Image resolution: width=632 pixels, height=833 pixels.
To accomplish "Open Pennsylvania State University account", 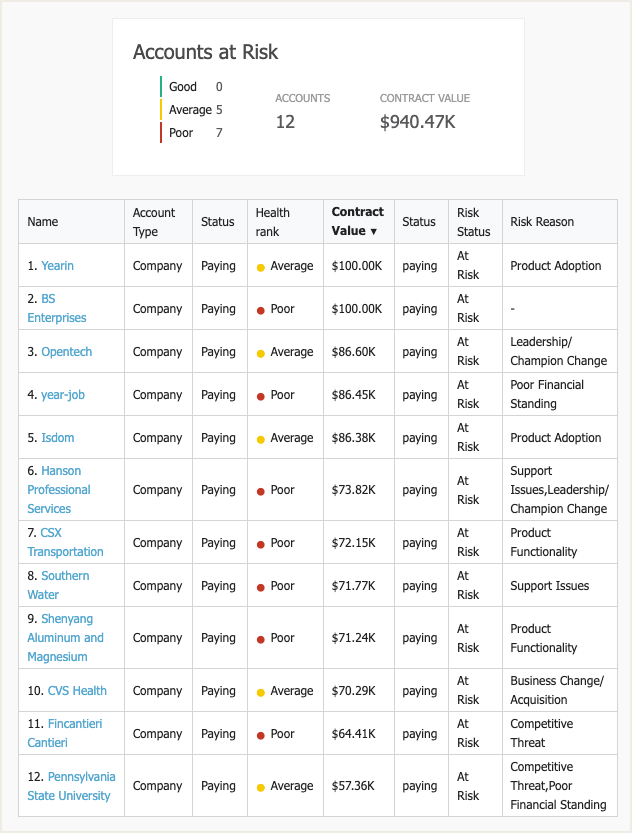I will tap(70, 786).
